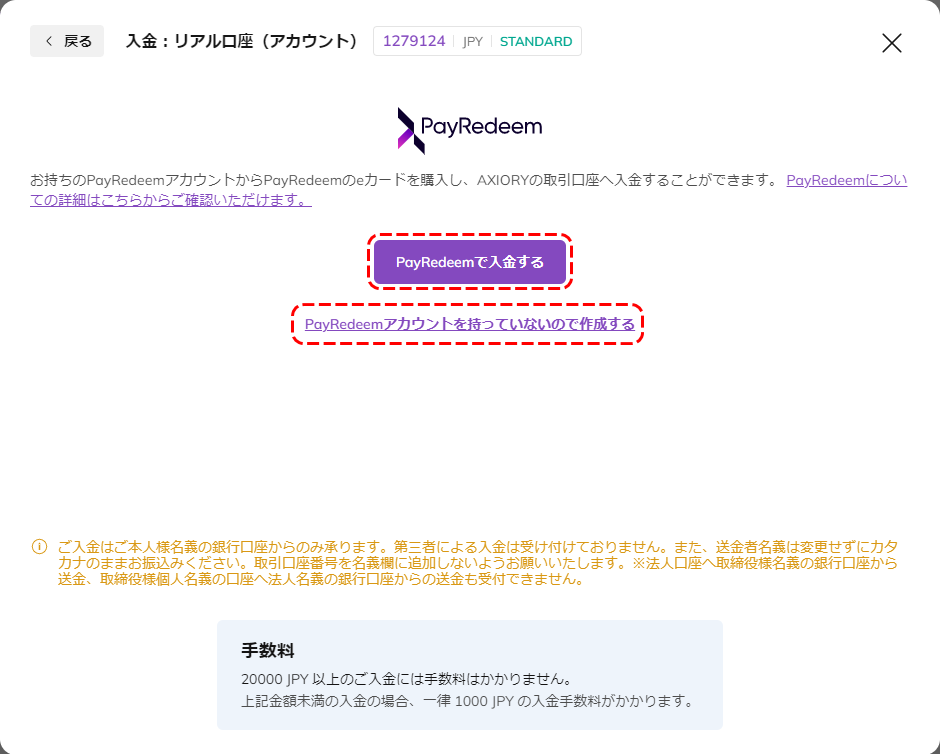Click the 一律 1000 JPY fee line

467,701
